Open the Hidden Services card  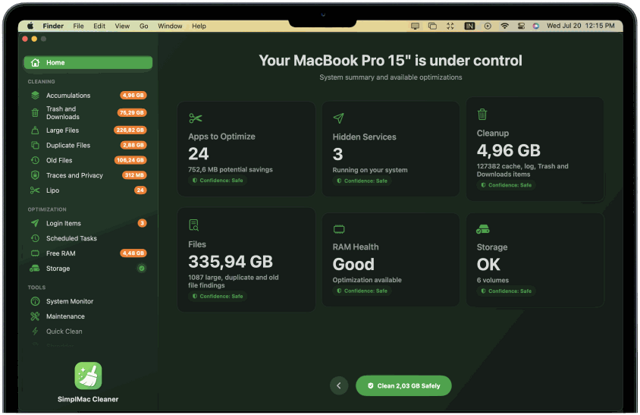point(391,149)
